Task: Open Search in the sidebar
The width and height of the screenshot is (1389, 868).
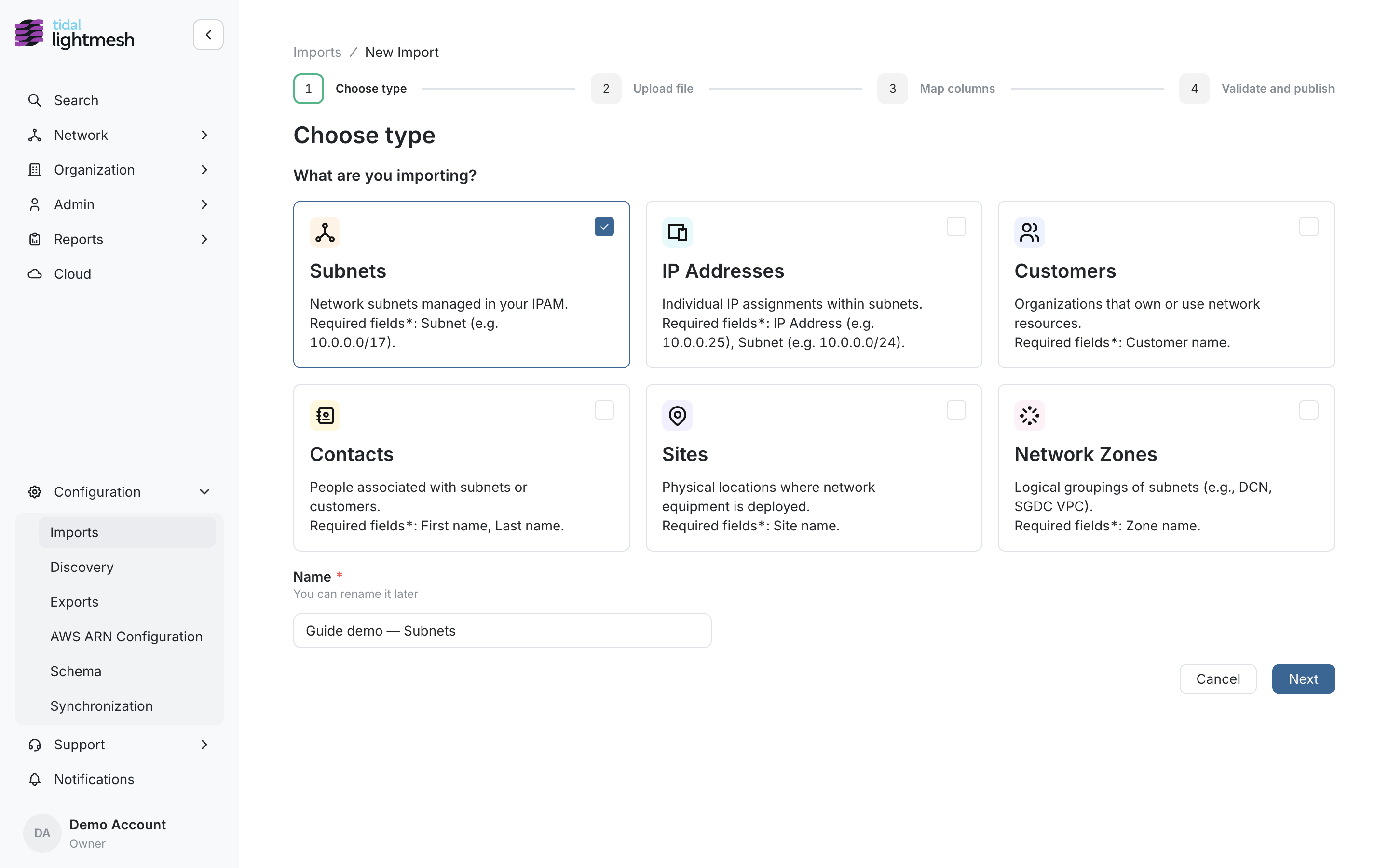Action: click(x=120, y=100)
